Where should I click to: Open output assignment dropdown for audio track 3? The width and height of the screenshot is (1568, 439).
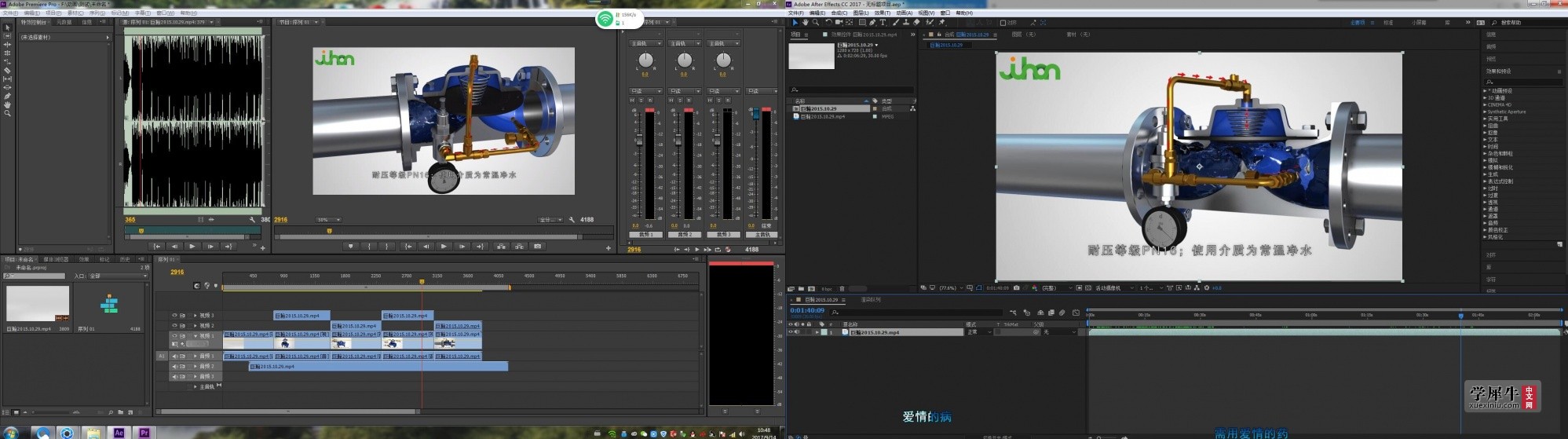(724, 43)
